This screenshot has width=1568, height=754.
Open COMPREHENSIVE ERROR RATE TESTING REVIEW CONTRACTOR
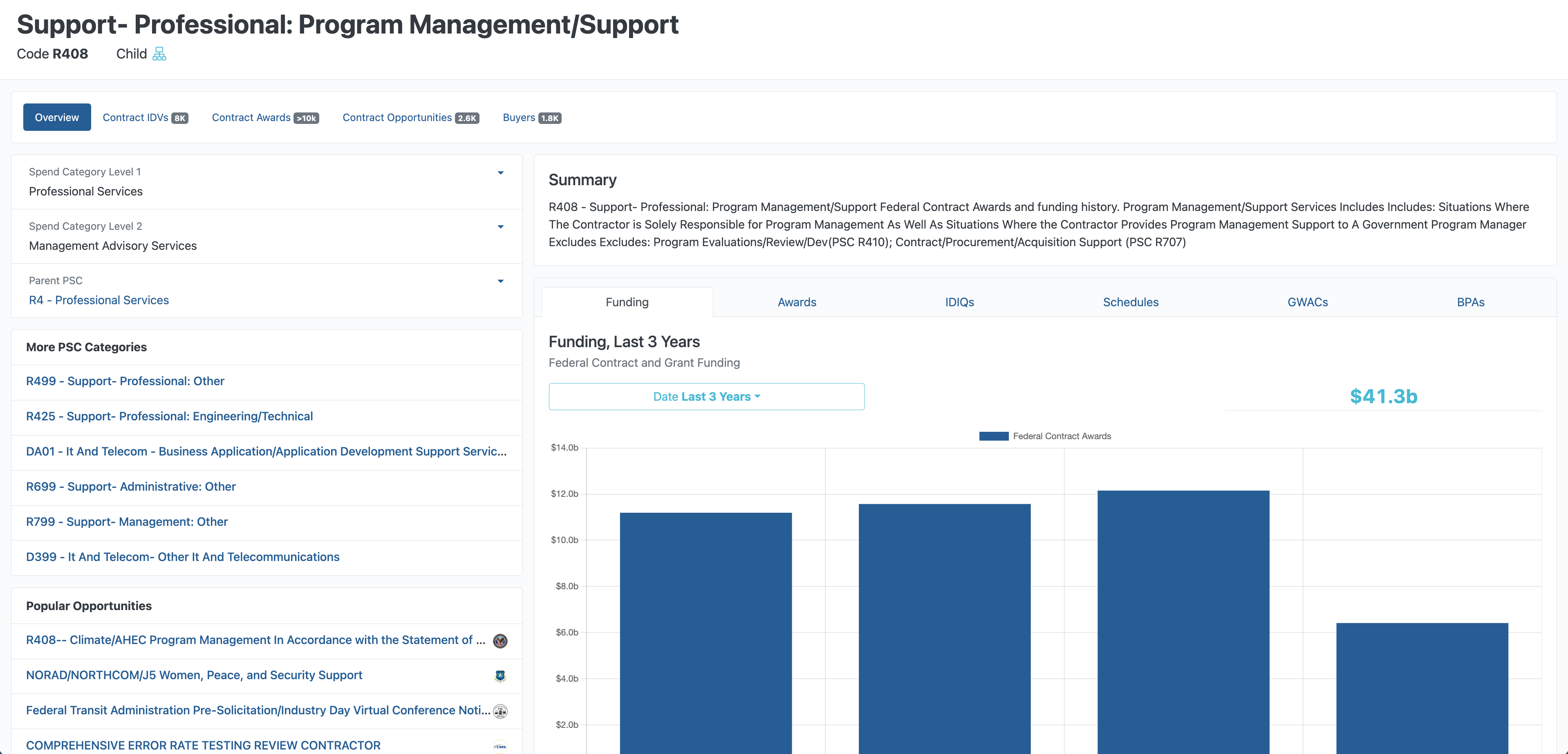pos(203,745)
